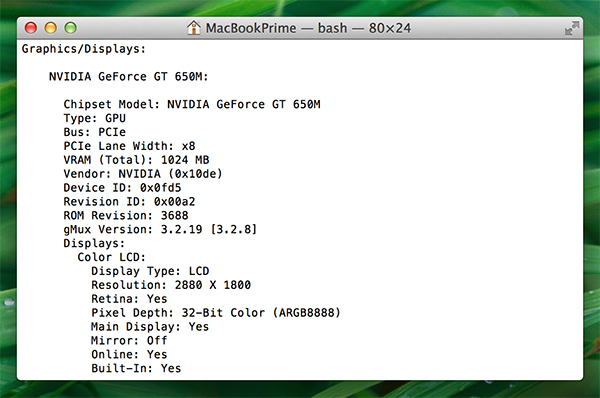The image size is (600, 398).
Task: Click the 'Main Display: Yes' line
Action: [x=150, y=326]
